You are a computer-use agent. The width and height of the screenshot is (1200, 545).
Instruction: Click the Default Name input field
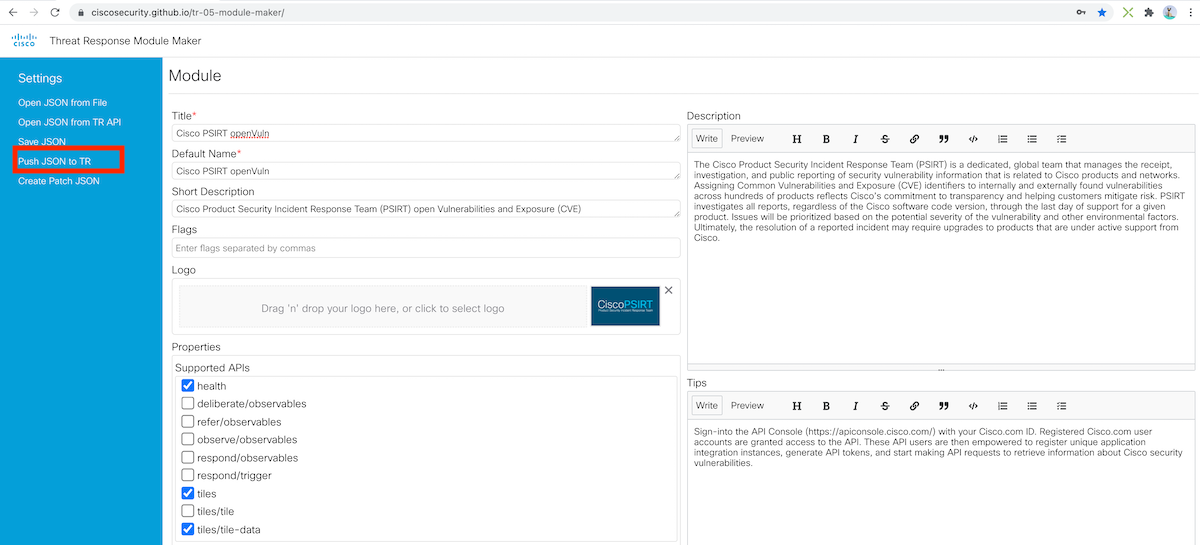(x=426, y=171)
